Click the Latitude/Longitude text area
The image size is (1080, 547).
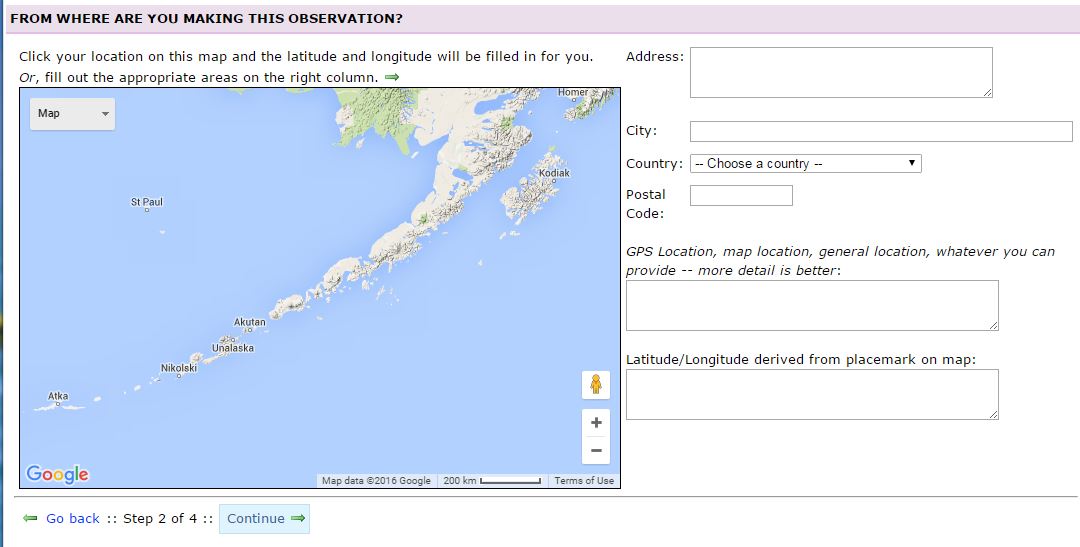coord(812,394)
